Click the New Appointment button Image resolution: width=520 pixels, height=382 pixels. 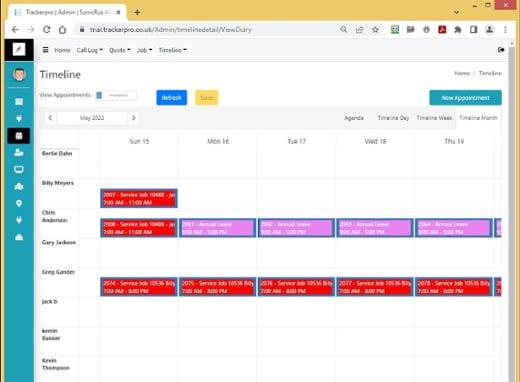tap(465, 98)
